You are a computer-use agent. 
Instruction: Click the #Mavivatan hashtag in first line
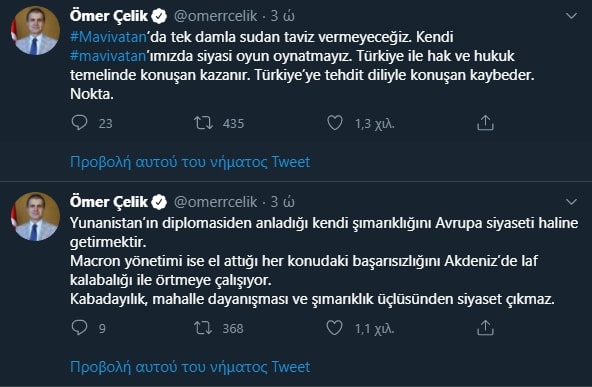tap(108, 37)
